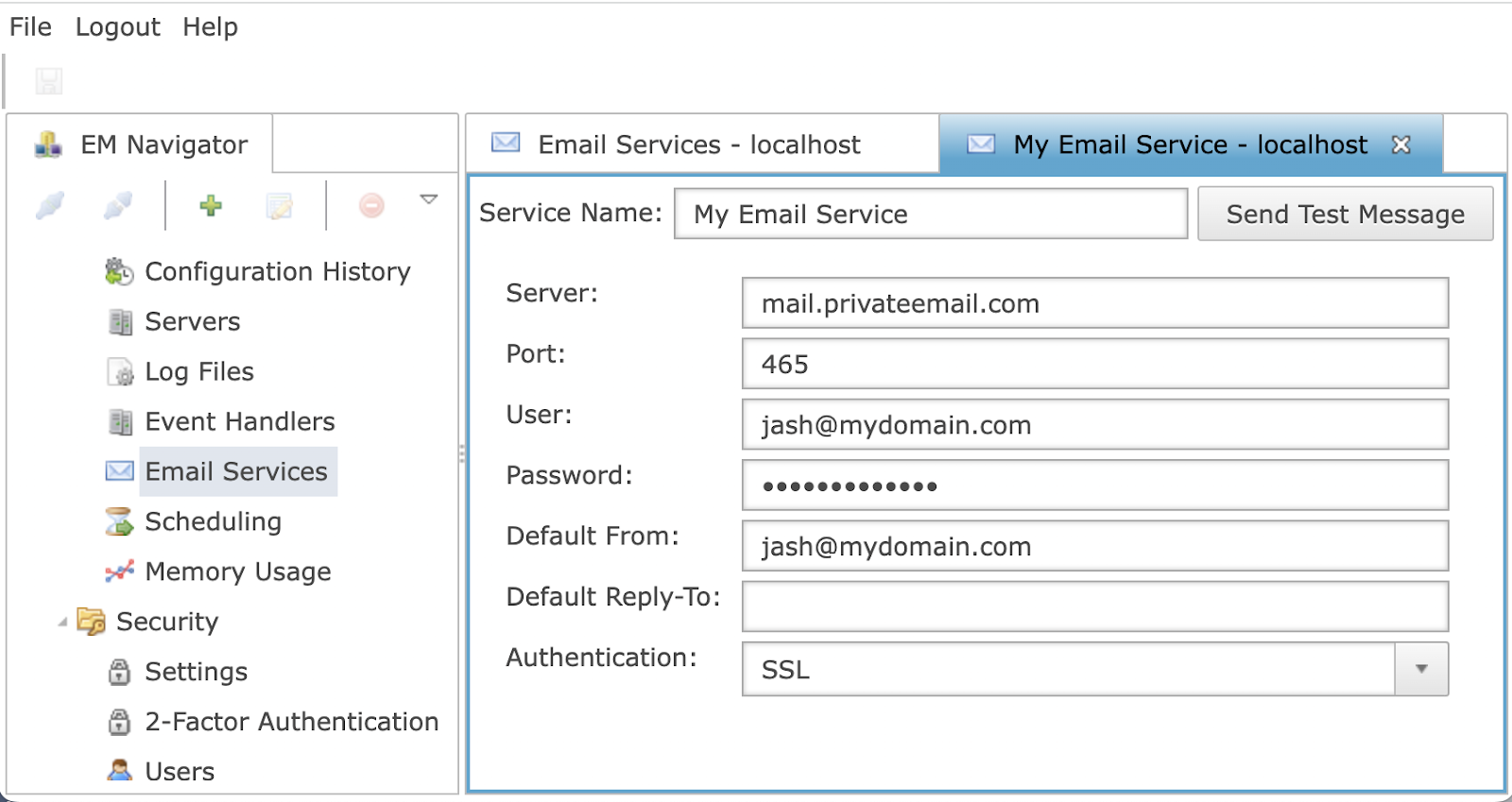This screenshot has height=802, width=1512.
Task: Select Scheduling in navigator tree
Action: [x=214, y=521]
